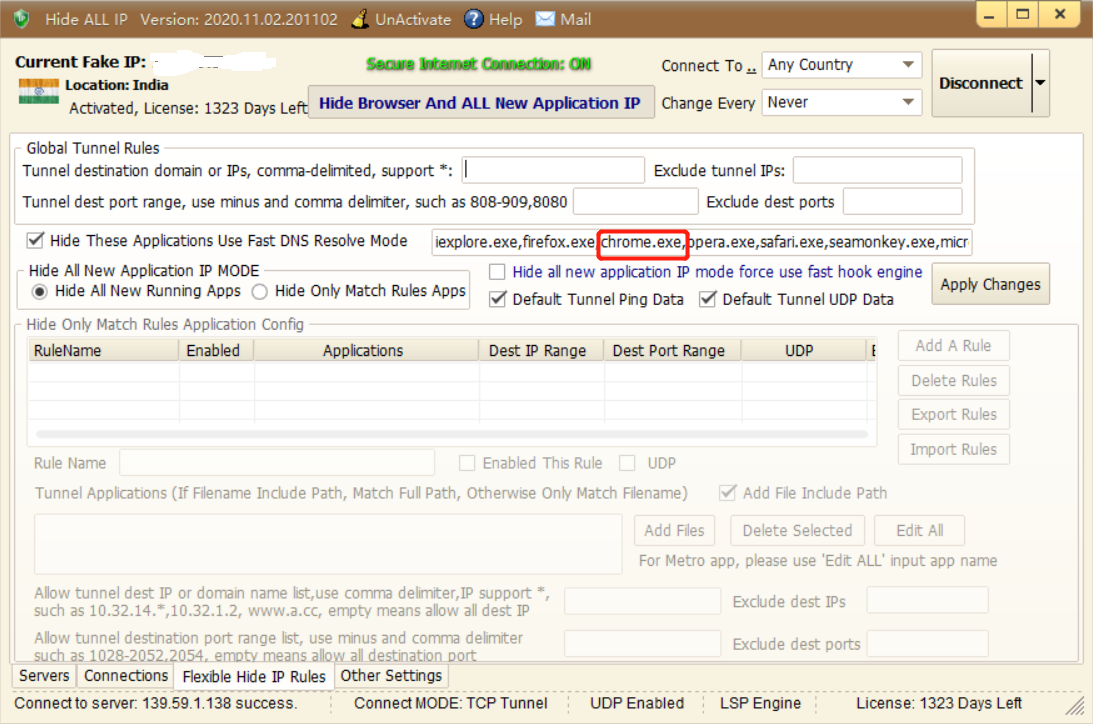Click the UnActivate broom icon
The image size is (1093, 724).
(360, 19)
